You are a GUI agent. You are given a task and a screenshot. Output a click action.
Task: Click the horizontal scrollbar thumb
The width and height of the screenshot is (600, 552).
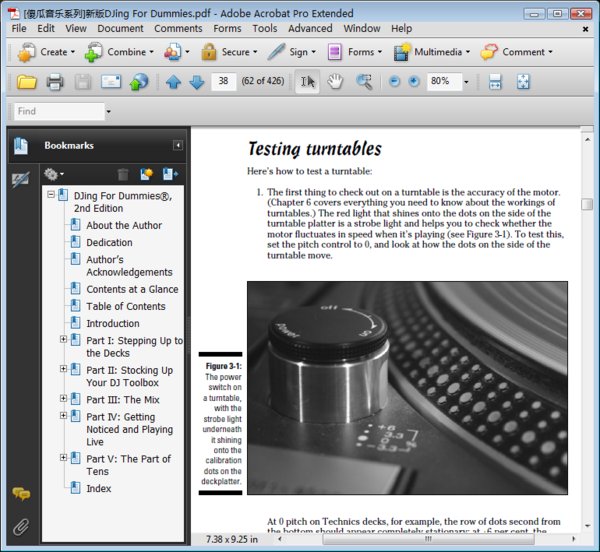(428, 539)
